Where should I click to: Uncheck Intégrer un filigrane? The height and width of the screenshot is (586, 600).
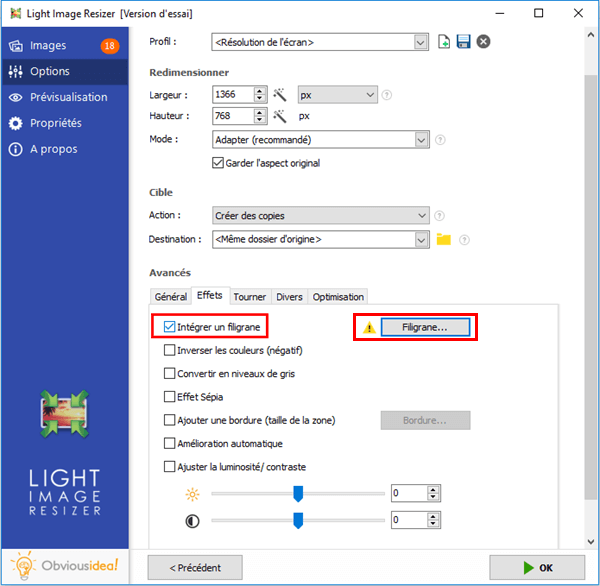coord(170,327)
